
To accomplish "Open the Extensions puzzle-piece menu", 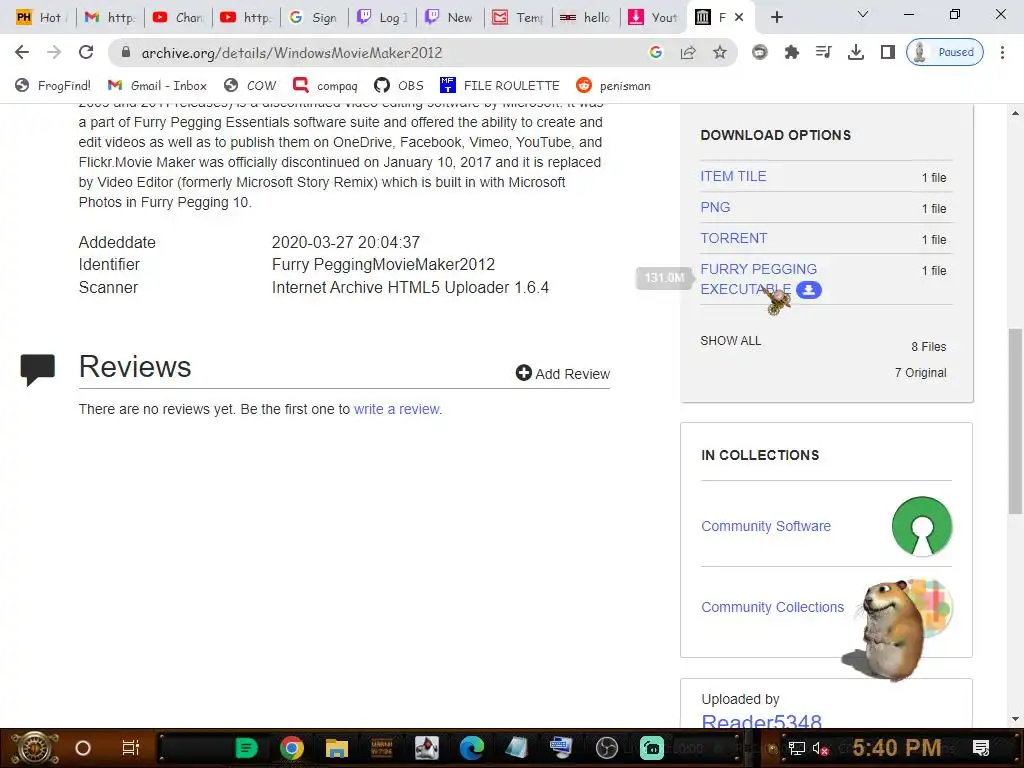I will [792, 52].
